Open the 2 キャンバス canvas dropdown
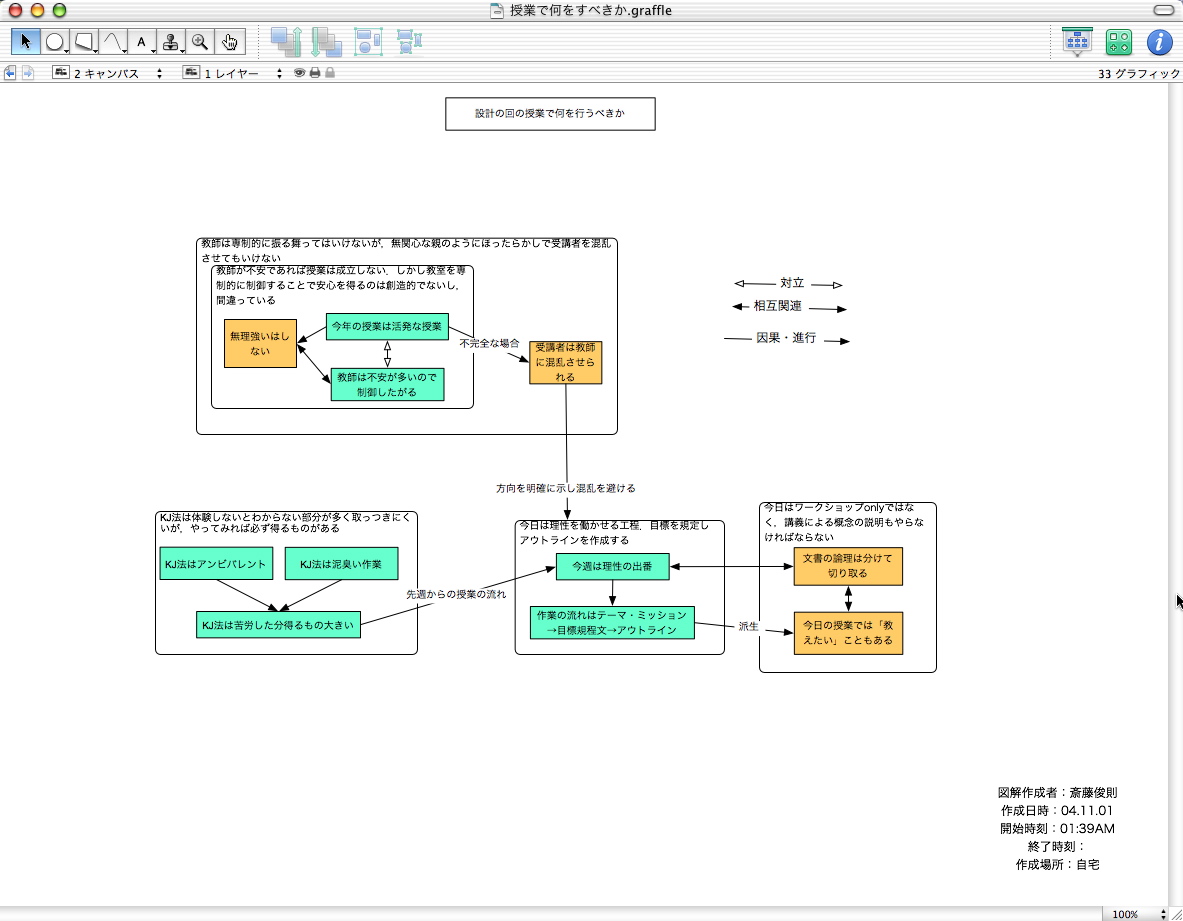 [108, 73]
